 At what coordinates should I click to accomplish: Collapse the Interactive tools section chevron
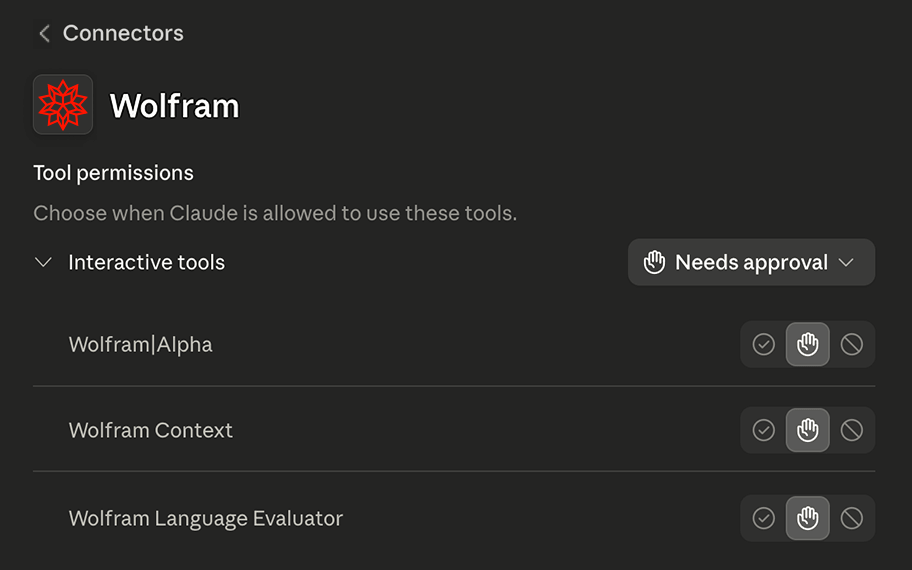tap(44, 262)
